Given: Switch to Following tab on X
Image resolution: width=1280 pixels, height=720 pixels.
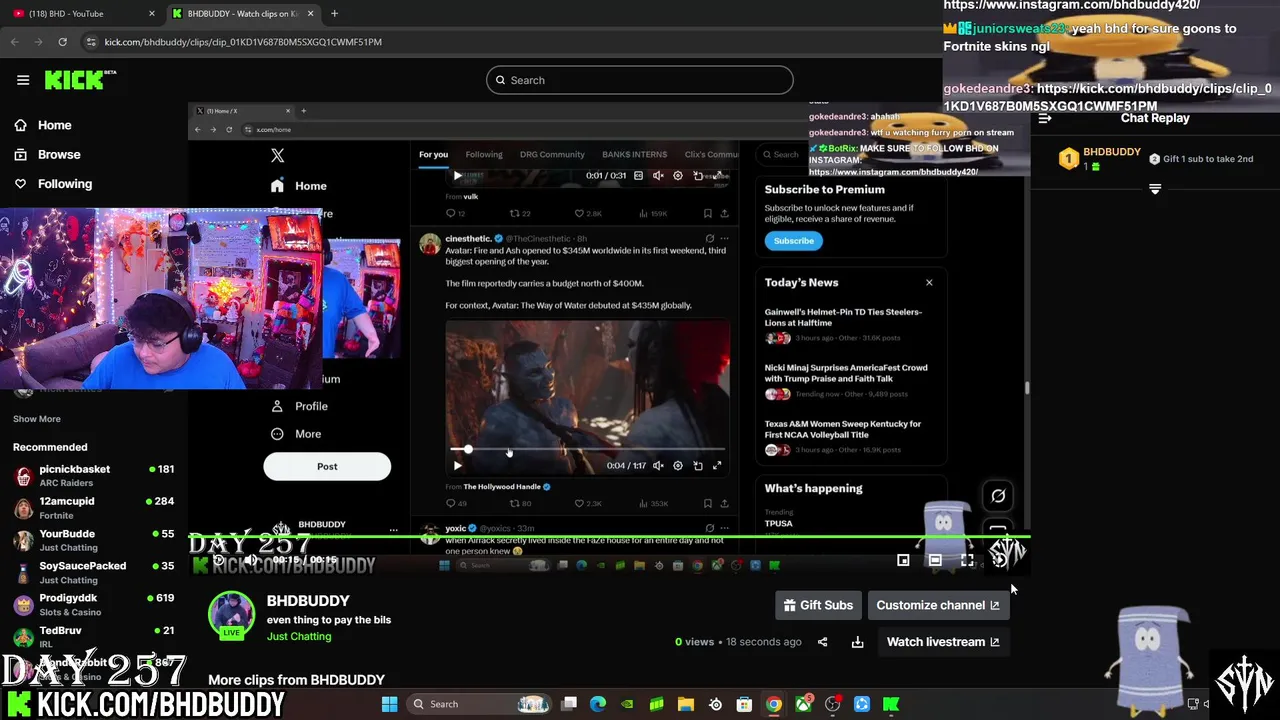Looking at the screenshot, I should (x=484, y=154).
